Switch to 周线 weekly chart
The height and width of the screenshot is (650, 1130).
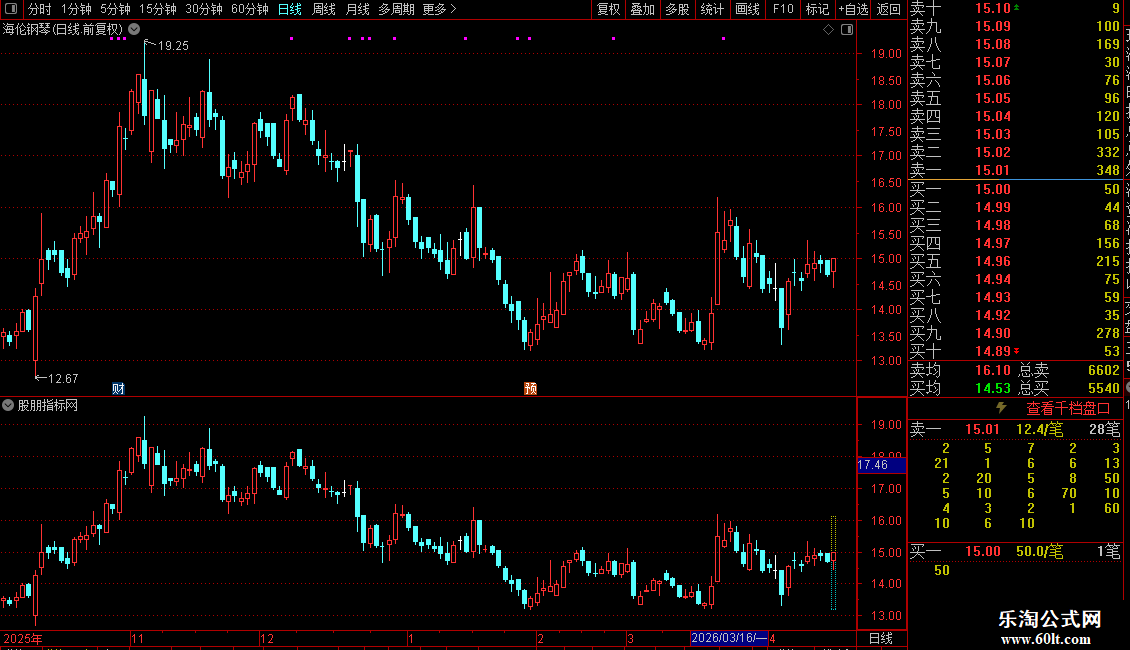[x=324, y=9]
